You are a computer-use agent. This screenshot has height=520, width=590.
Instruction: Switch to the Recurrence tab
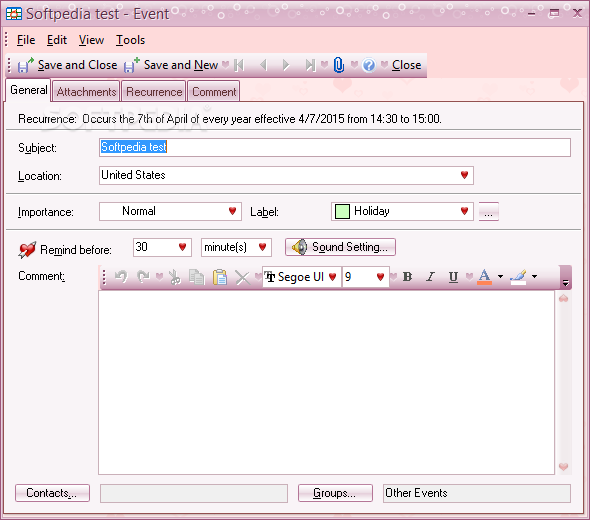[154, 91]
